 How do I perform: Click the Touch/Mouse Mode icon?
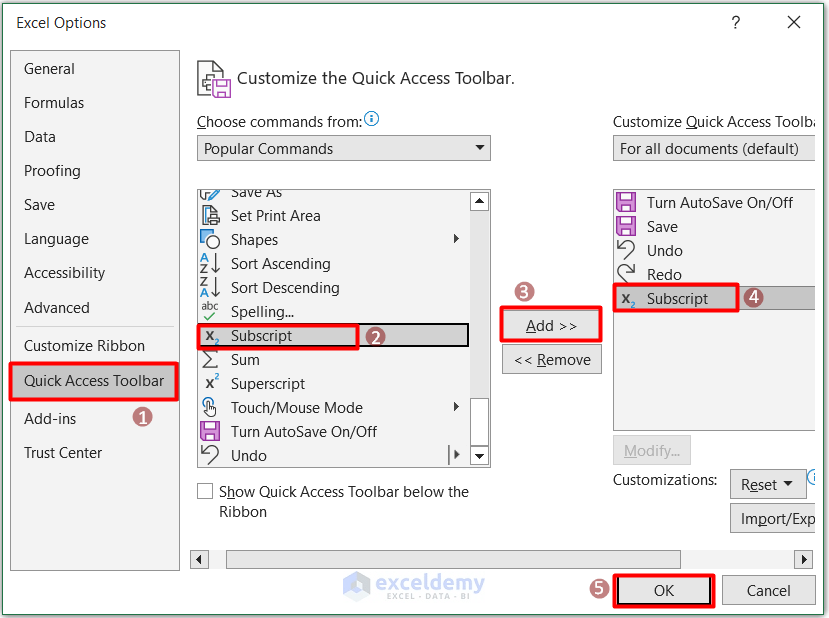[x=211, y=407]
